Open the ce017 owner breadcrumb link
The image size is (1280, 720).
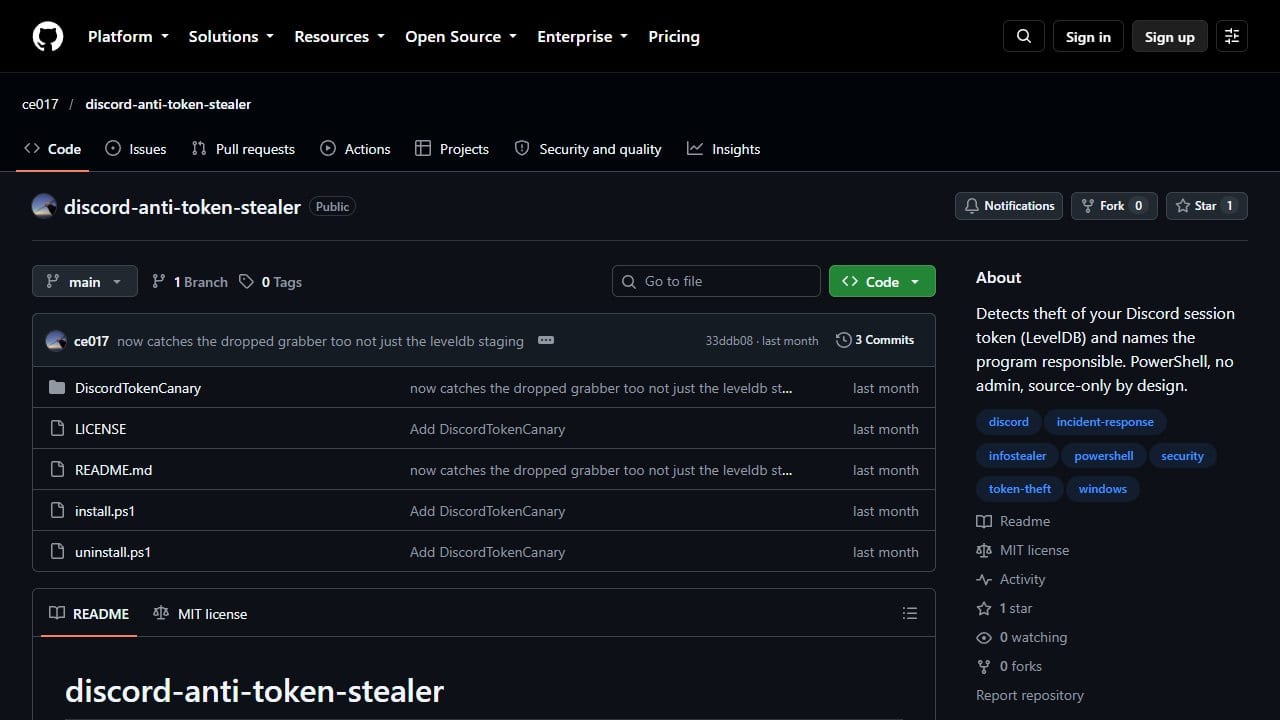pos(40,104)
